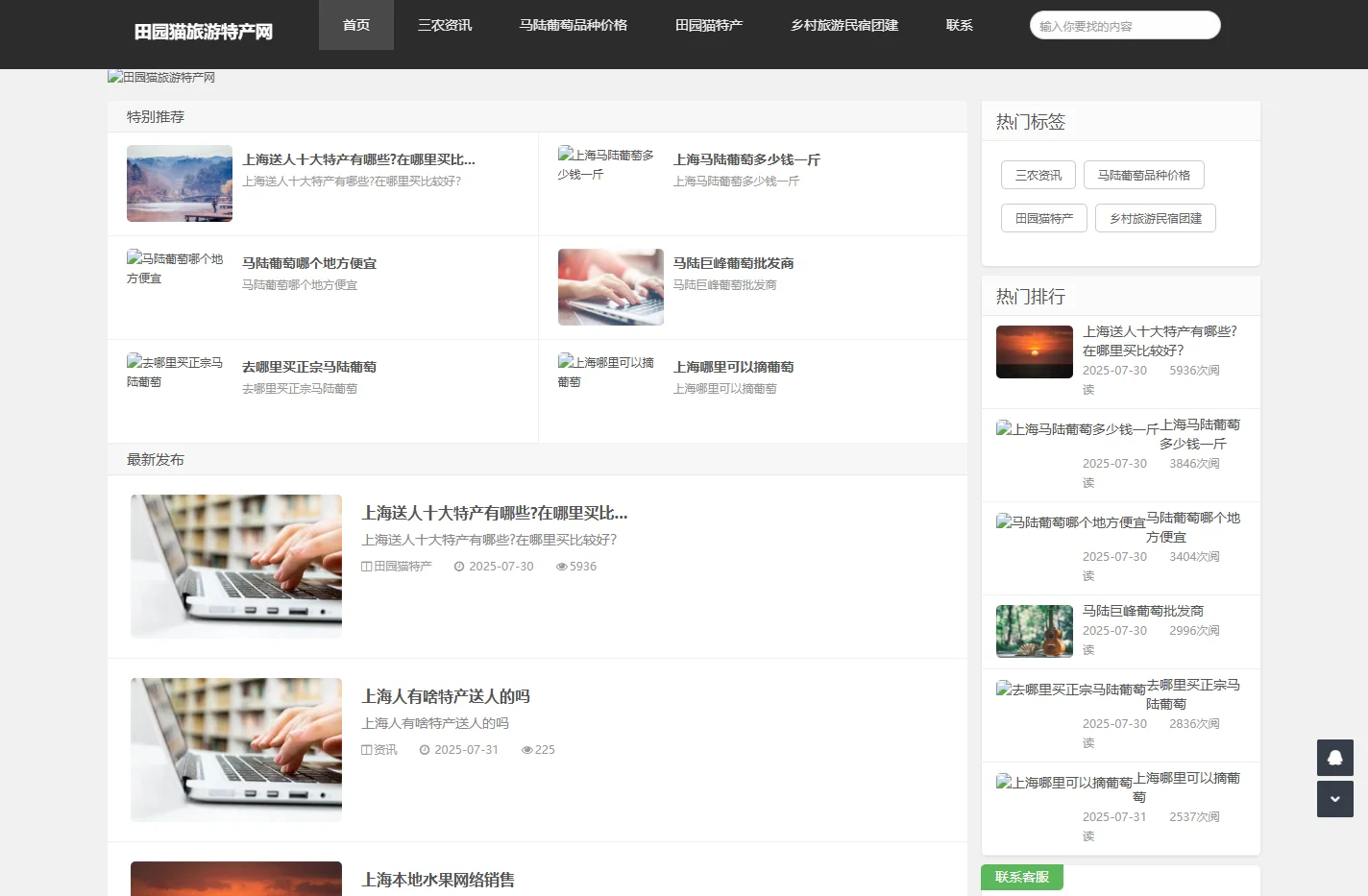Open ranking title 上海马陆葡萄多少钱一斤
This screenshot has width=1368, height=896.
pos(1199,434)
